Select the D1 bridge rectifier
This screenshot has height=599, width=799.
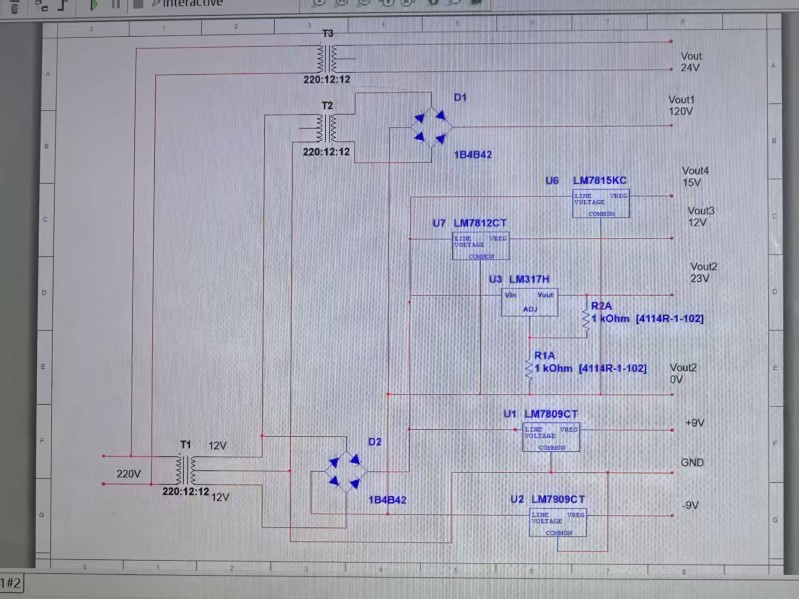(x=432, y=128)
